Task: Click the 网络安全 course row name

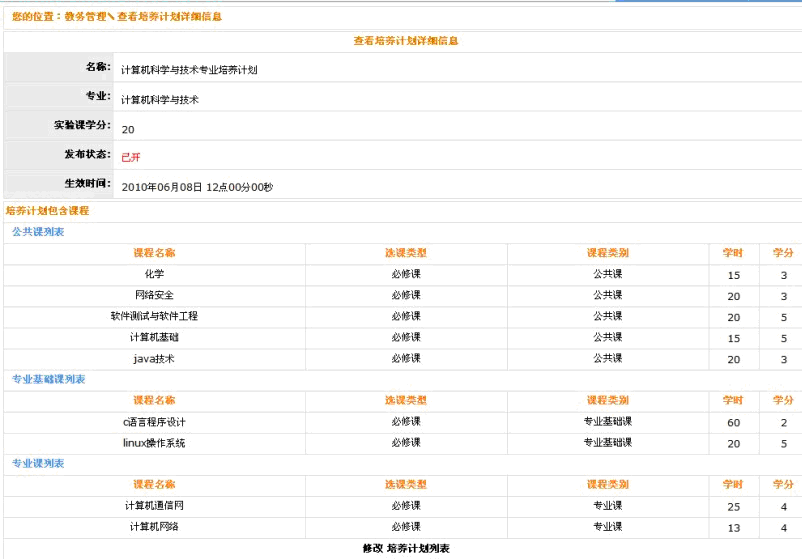Action: coord(154,295)
